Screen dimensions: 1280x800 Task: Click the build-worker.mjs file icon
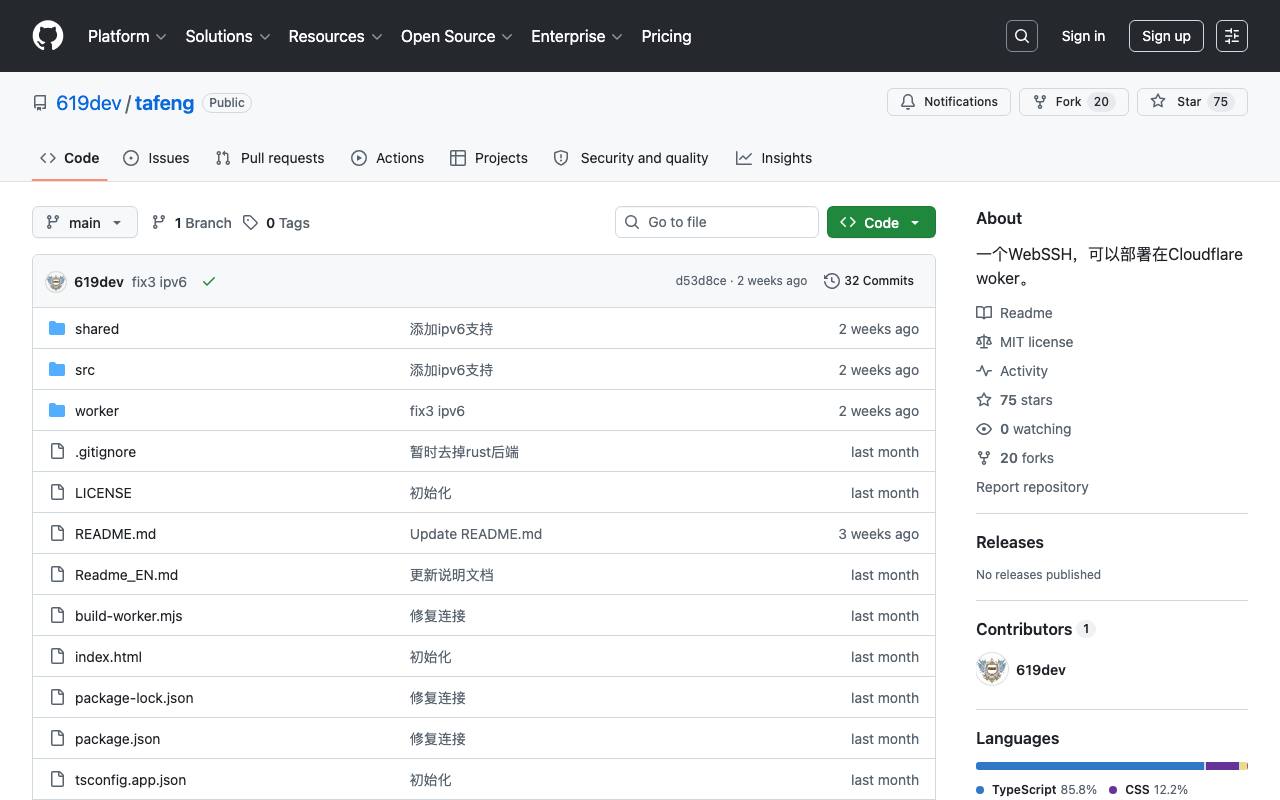coord(57,616)
